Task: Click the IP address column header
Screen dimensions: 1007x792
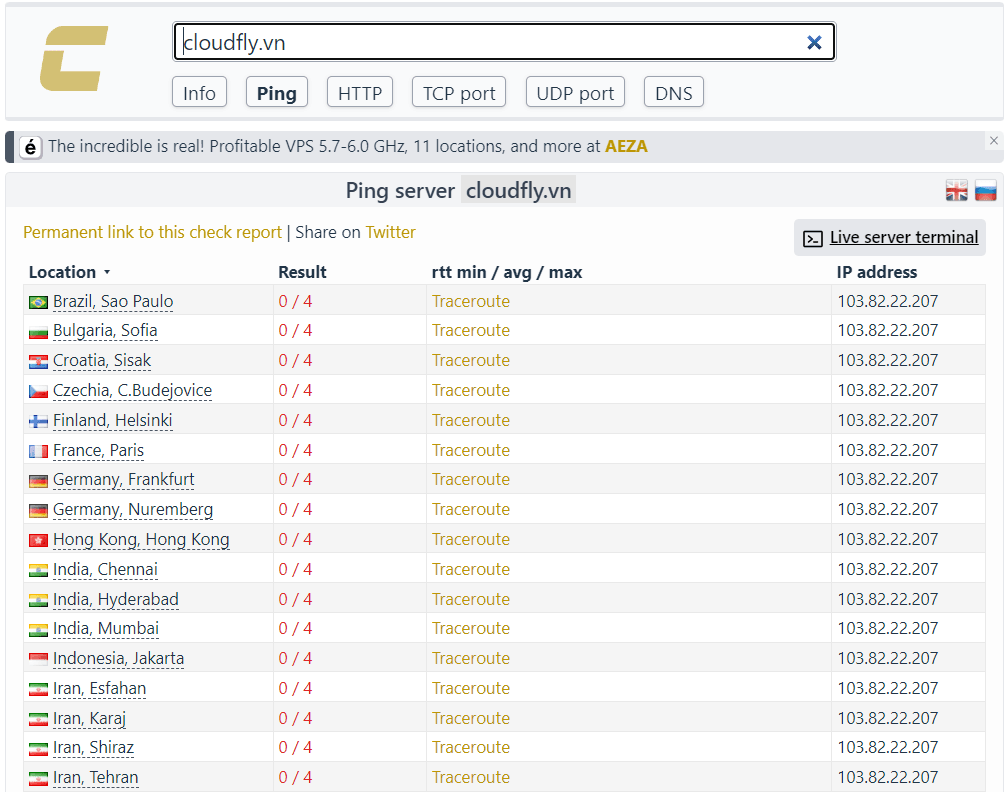Action: point(877,272)
